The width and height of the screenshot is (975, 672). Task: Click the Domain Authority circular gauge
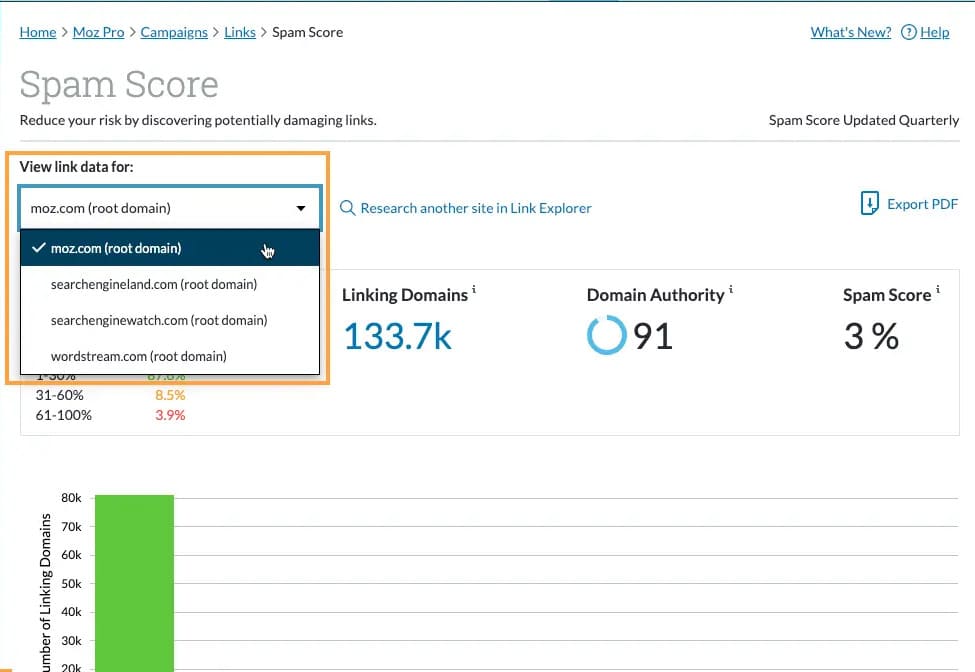click(606, 336)
